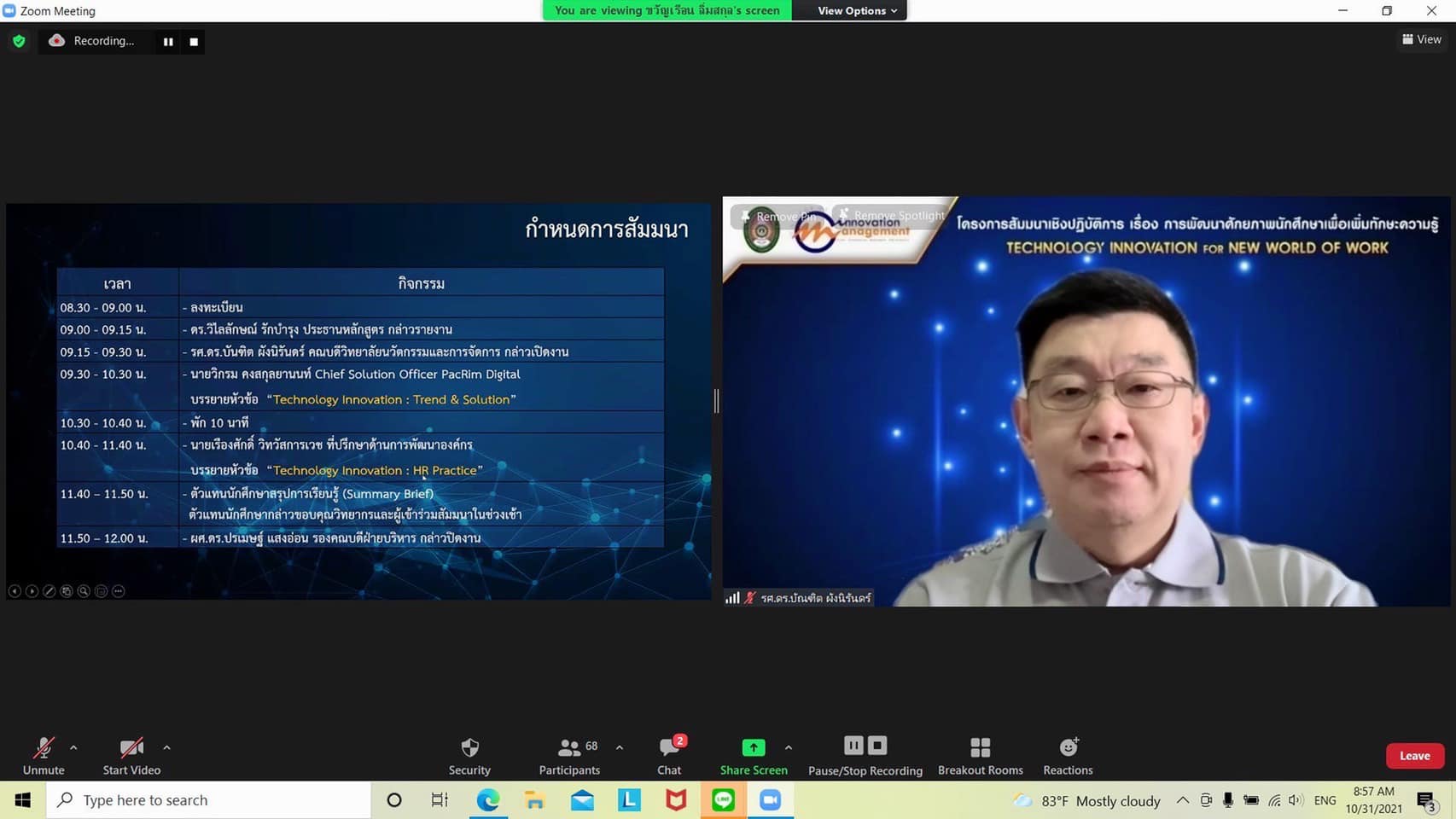
Task: Open the Security shield options
Action: tap(469, 755)
